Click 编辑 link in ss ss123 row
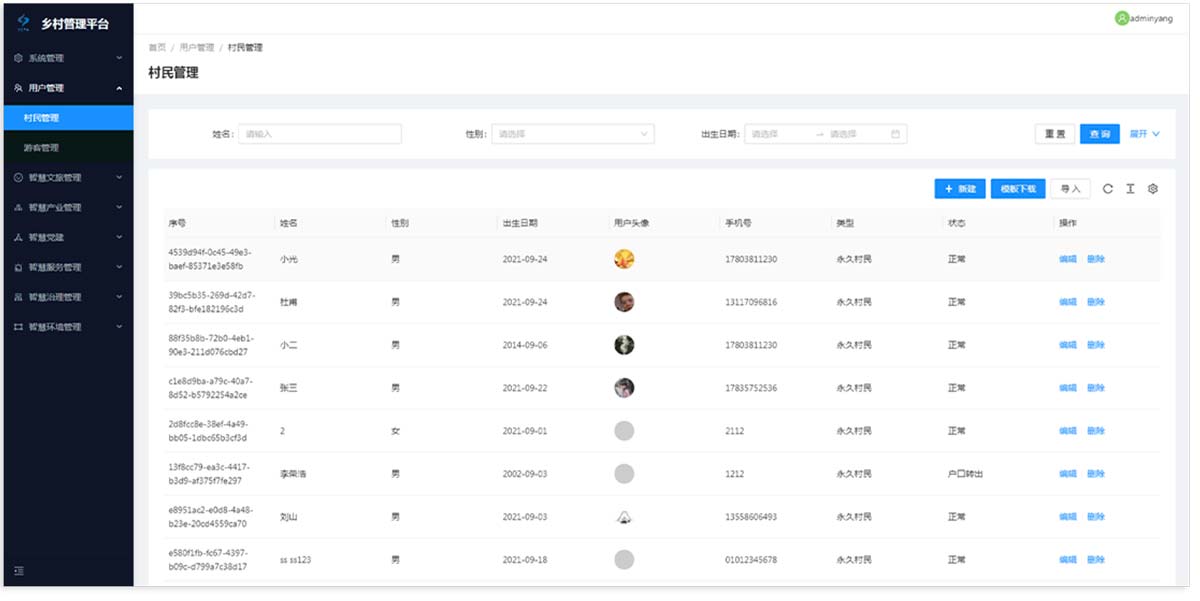The image size is (1200, 601). pyautogui.click(x=1068, y=560)
